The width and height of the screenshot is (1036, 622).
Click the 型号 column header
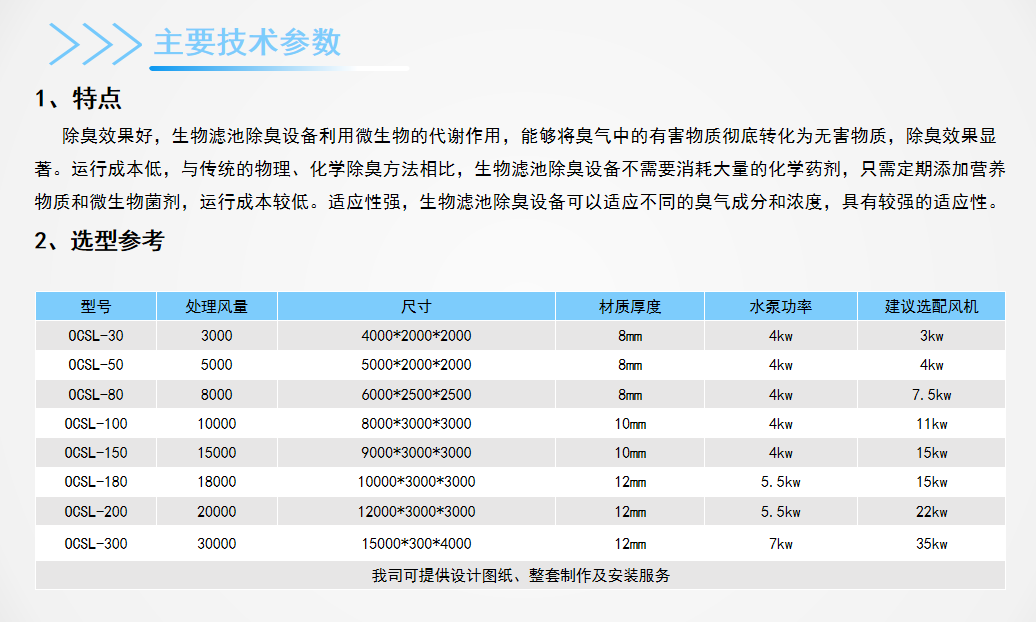click(x=96, y=306)
